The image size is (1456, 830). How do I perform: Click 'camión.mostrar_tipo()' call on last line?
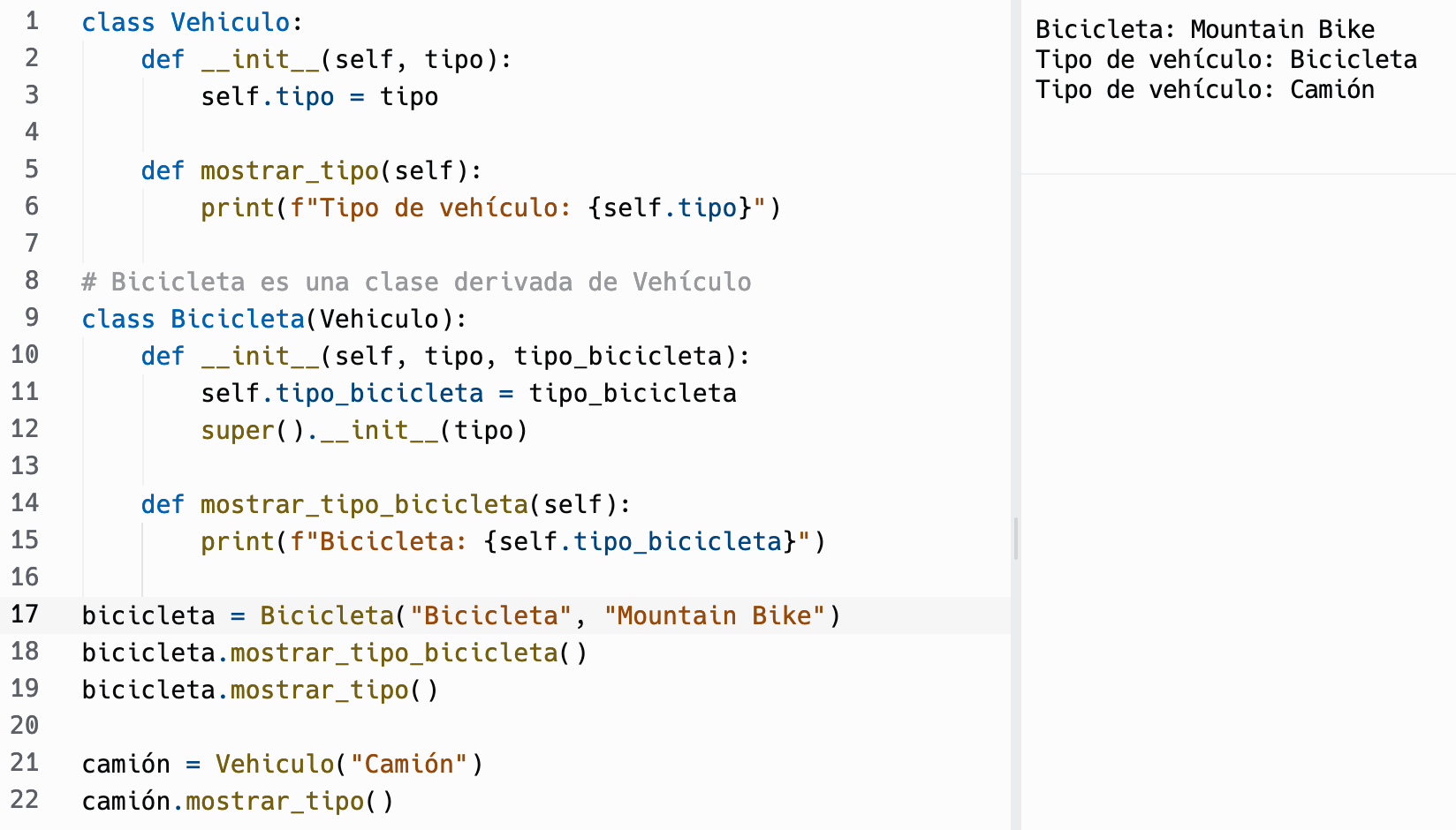pos(239,801)
